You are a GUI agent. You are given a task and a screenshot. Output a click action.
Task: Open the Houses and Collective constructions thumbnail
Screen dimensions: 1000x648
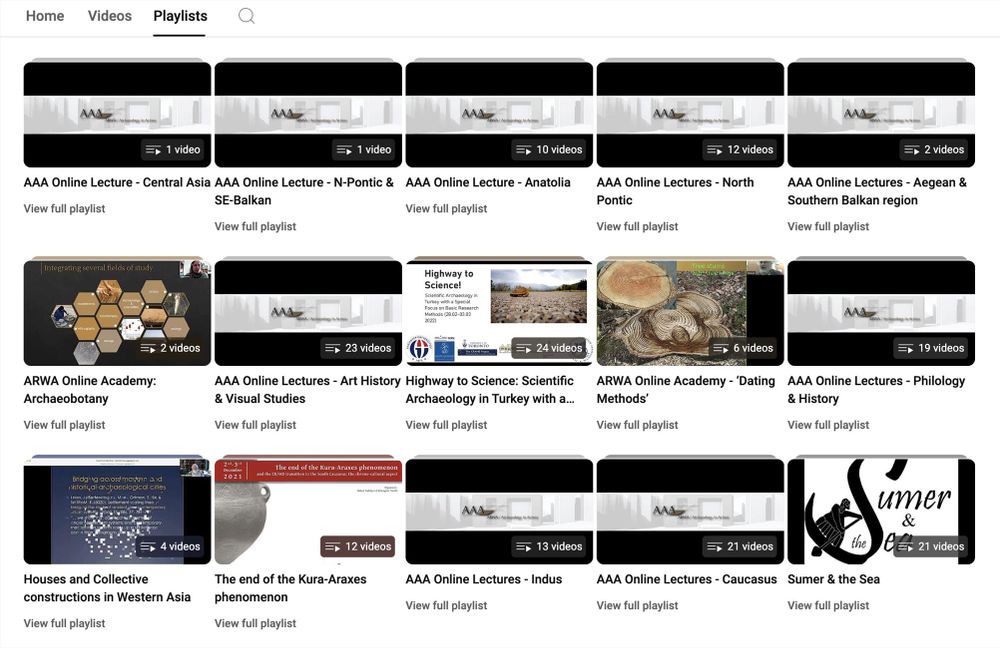pyautogui.click(x=117, y=511)
